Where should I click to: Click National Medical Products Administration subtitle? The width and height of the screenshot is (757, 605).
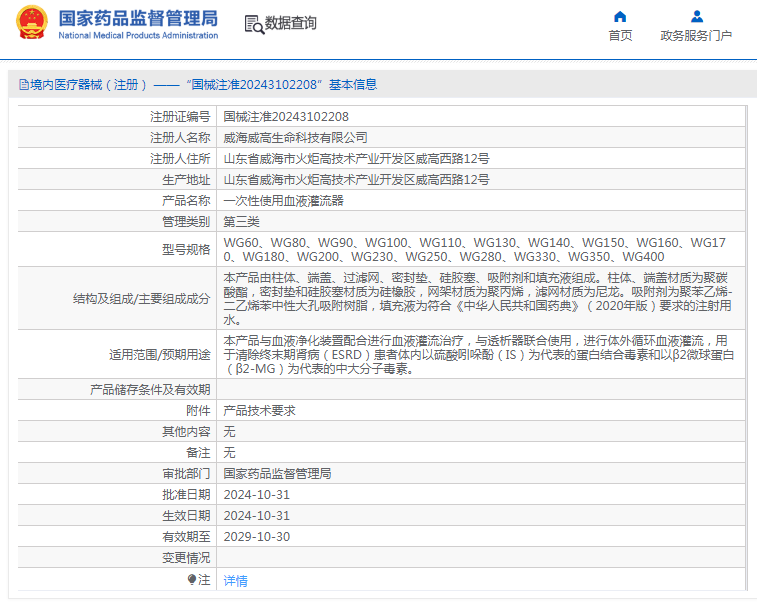tap(138, 35)
